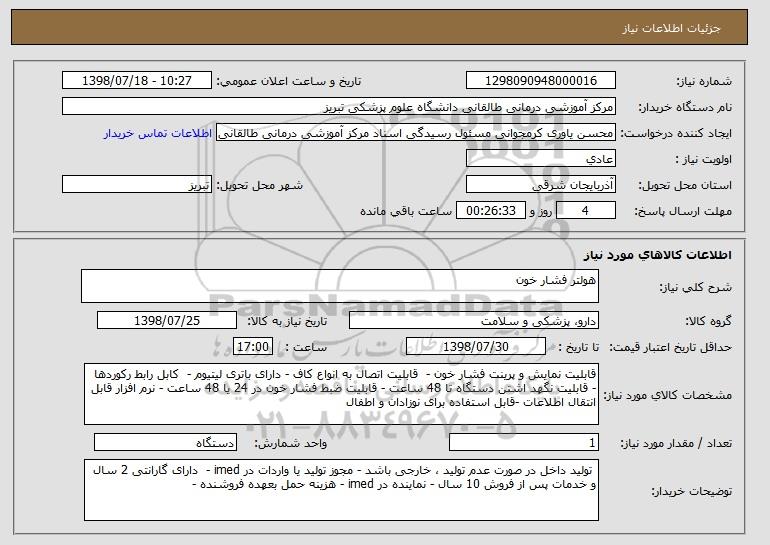Image resolution: width=770 pixels, height=545 pixels.
Task: Click the label تاریخ نیاز به کالا
Action: tap(287, 322)
